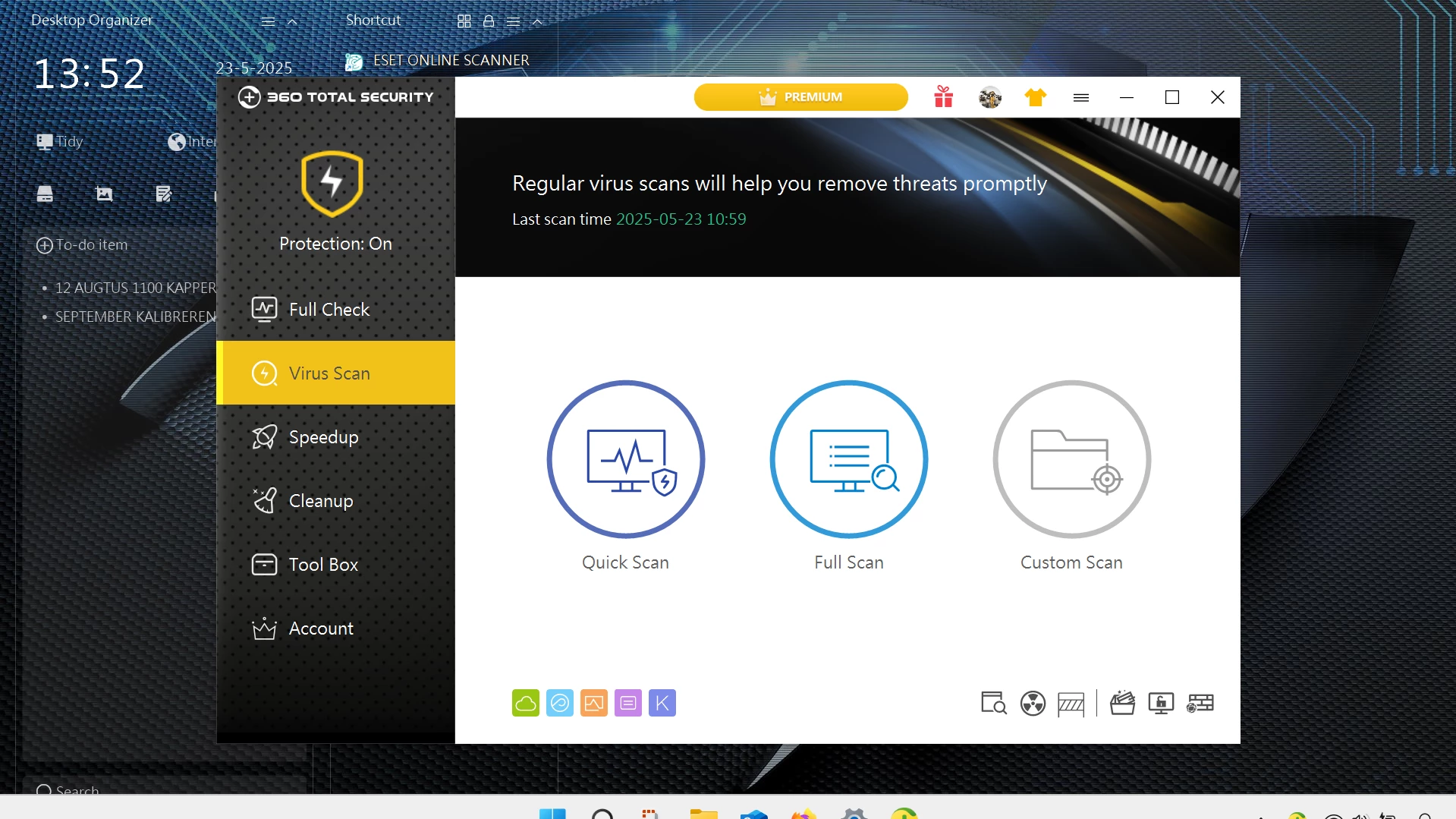The width and height of the screenshot is (1456, 819).
Task: Open the Shortcut panel menu lines icon
Action: [513, 21]
